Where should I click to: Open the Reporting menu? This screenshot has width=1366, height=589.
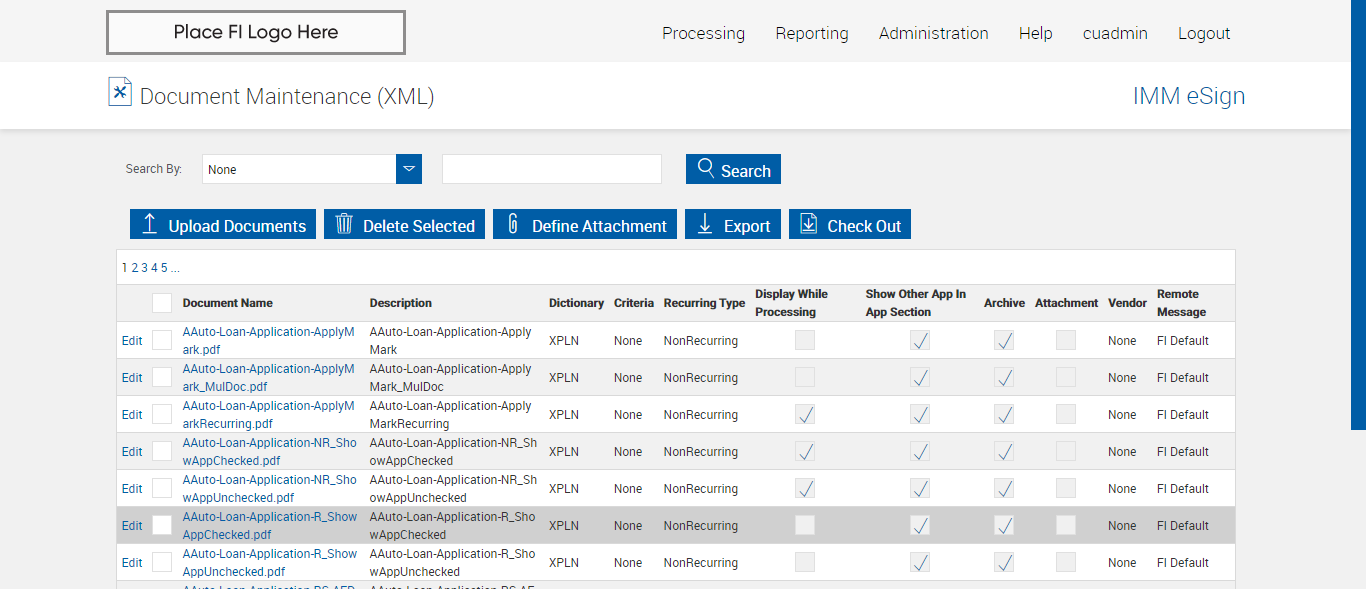[x=811, y=33]
